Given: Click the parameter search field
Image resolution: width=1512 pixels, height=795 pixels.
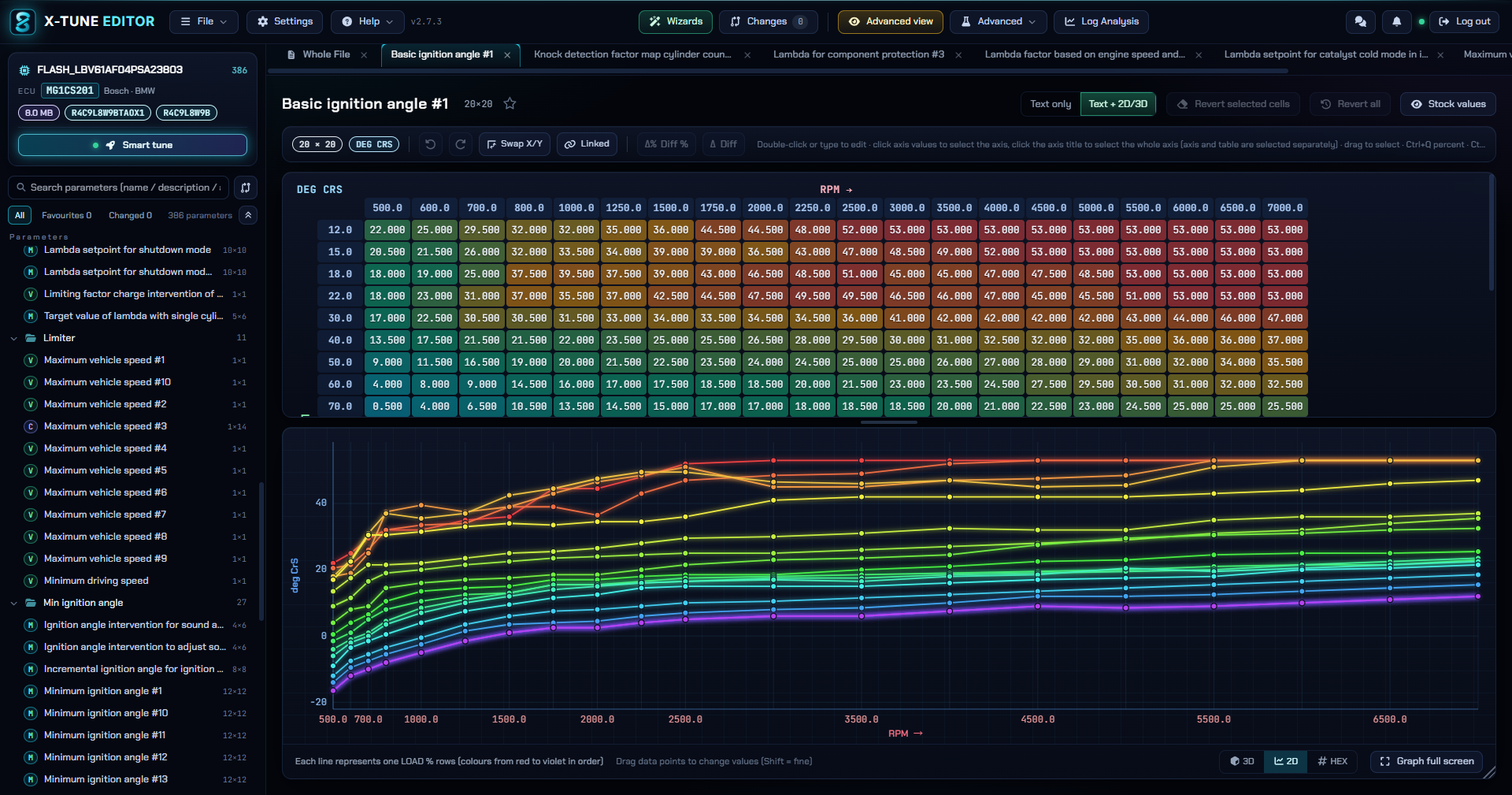Looking at the screenshot, I should point(118,188).
